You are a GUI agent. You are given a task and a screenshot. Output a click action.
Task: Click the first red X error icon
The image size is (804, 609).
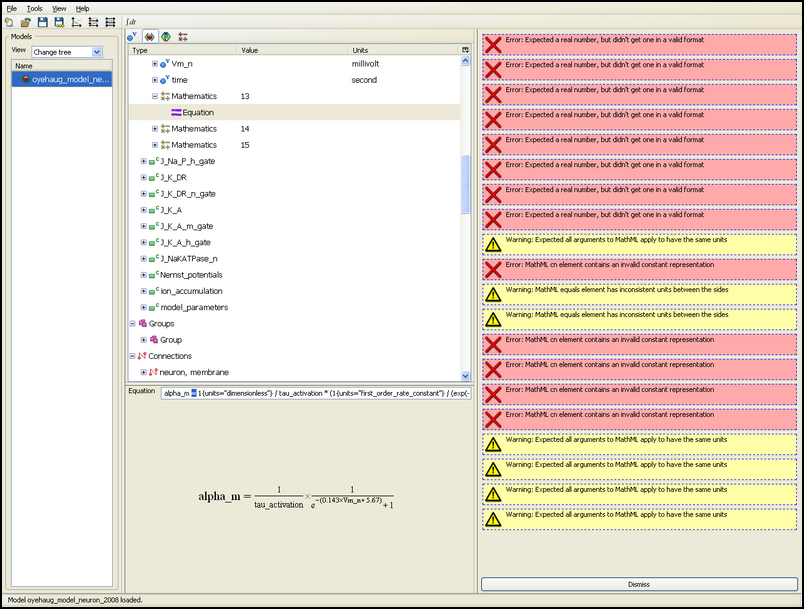[x=493, y=45]
